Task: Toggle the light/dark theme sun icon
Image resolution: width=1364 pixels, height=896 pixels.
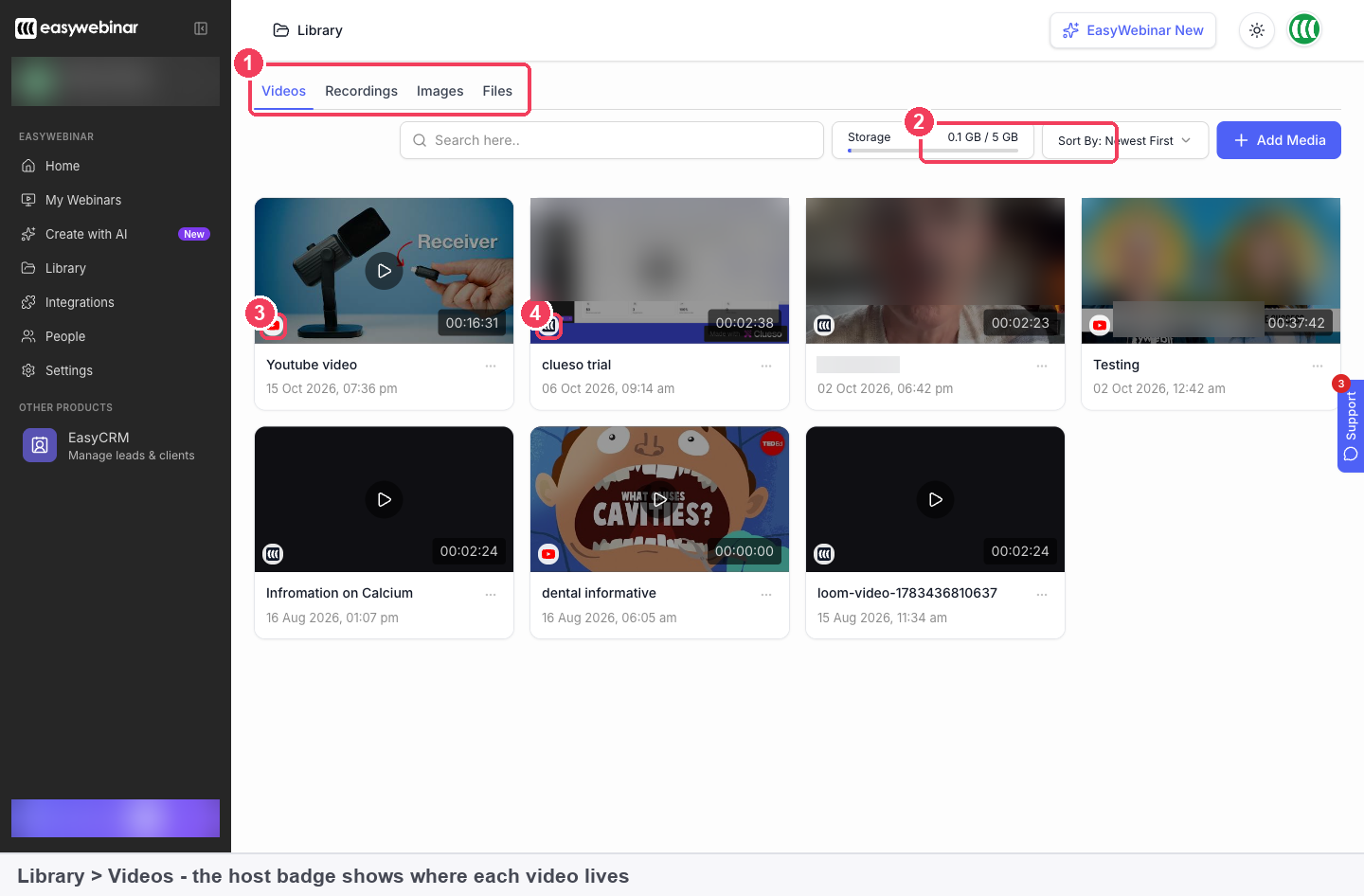Action: click(x=1257, y=30)
